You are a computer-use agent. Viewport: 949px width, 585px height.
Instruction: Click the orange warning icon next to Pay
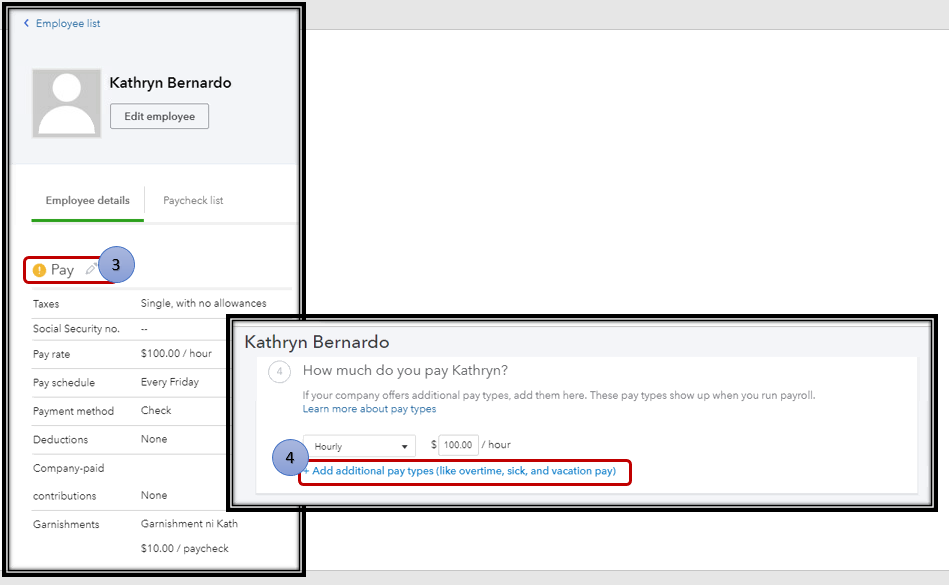tap(39, 270)
